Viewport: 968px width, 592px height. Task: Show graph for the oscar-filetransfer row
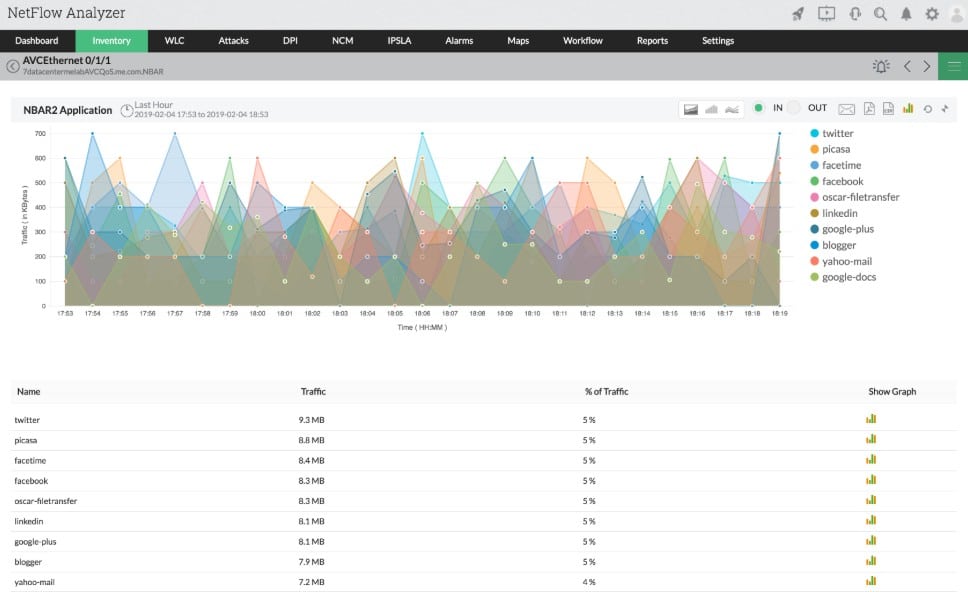(x=871, y=500)
